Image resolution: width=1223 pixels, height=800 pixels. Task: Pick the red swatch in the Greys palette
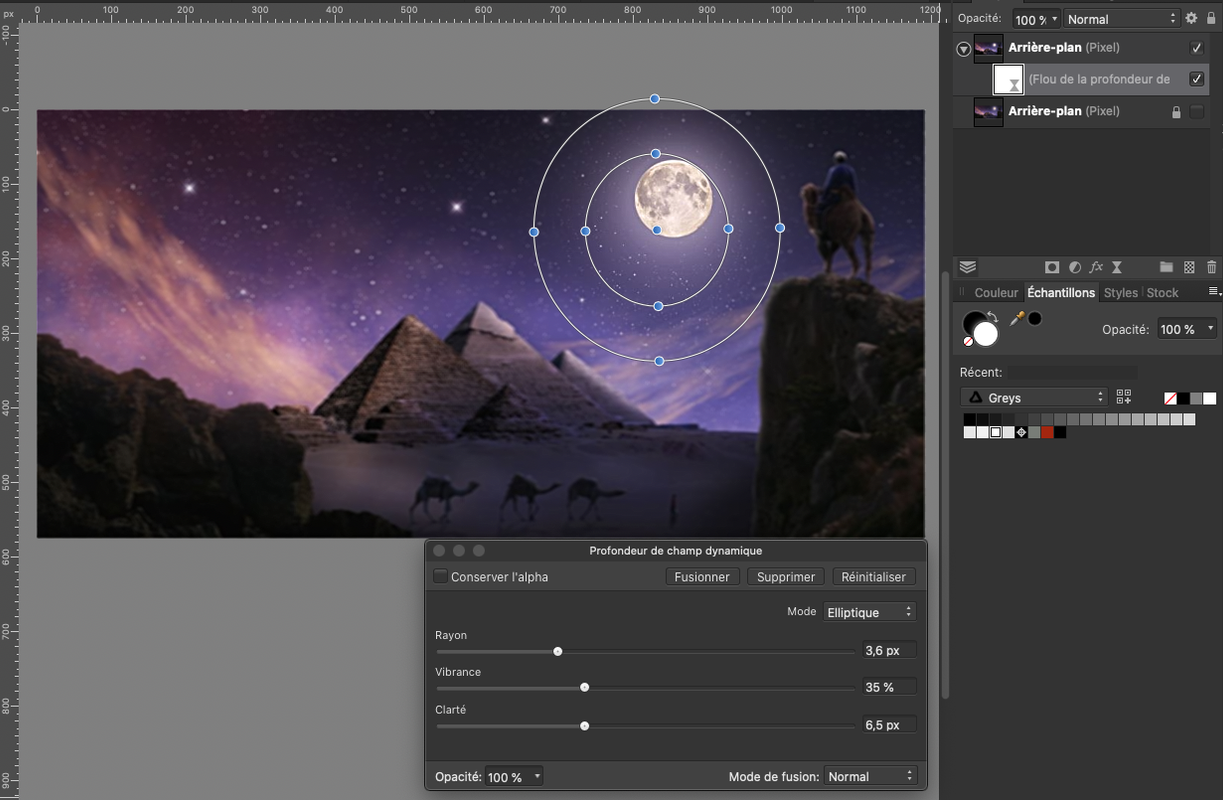(x=1047, y=432)
